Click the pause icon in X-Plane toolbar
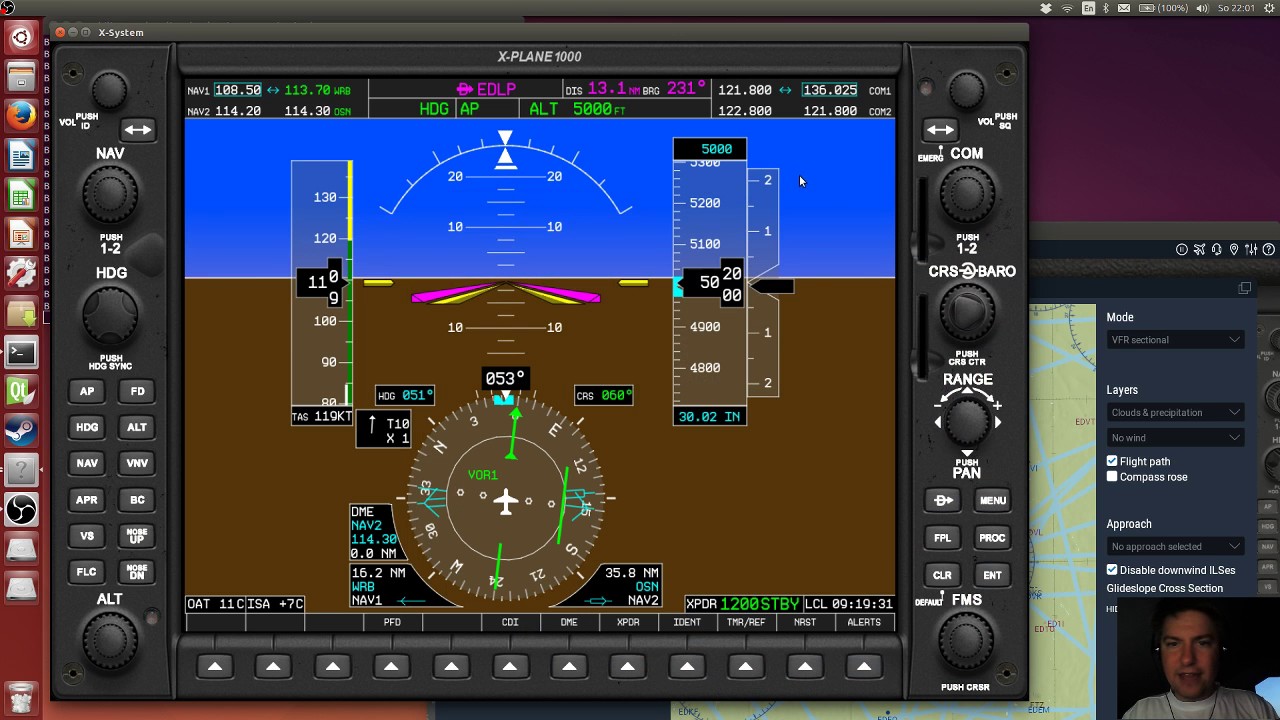 click(1182, 249)
